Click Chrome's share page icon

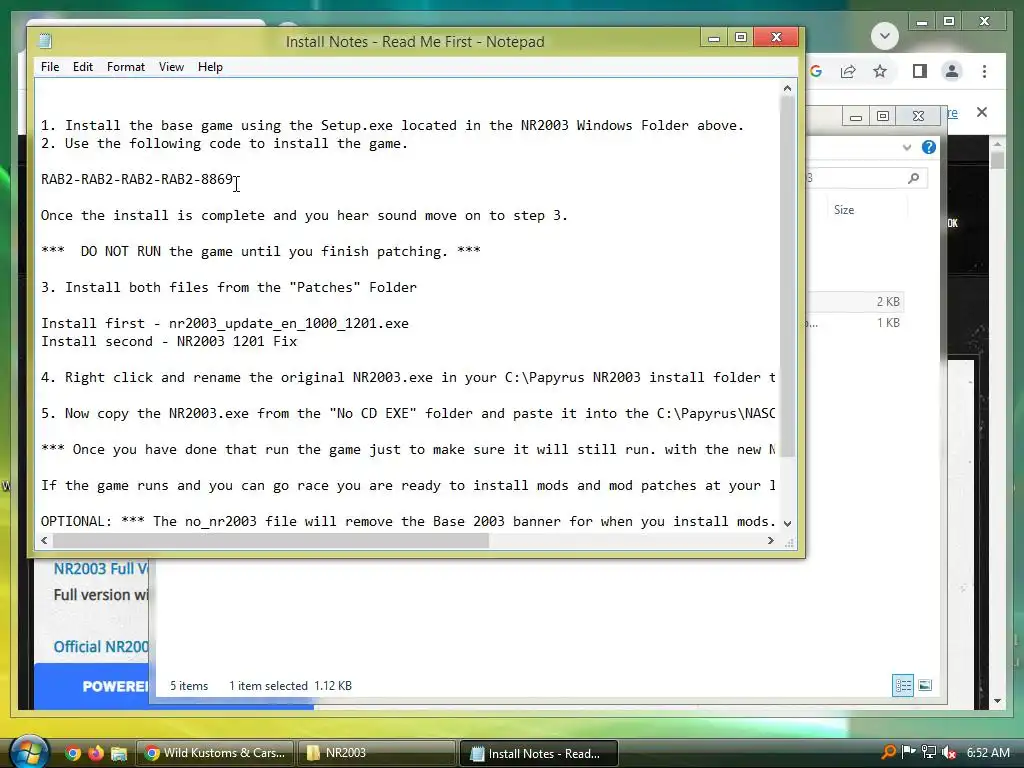click(x=848, y=71)
